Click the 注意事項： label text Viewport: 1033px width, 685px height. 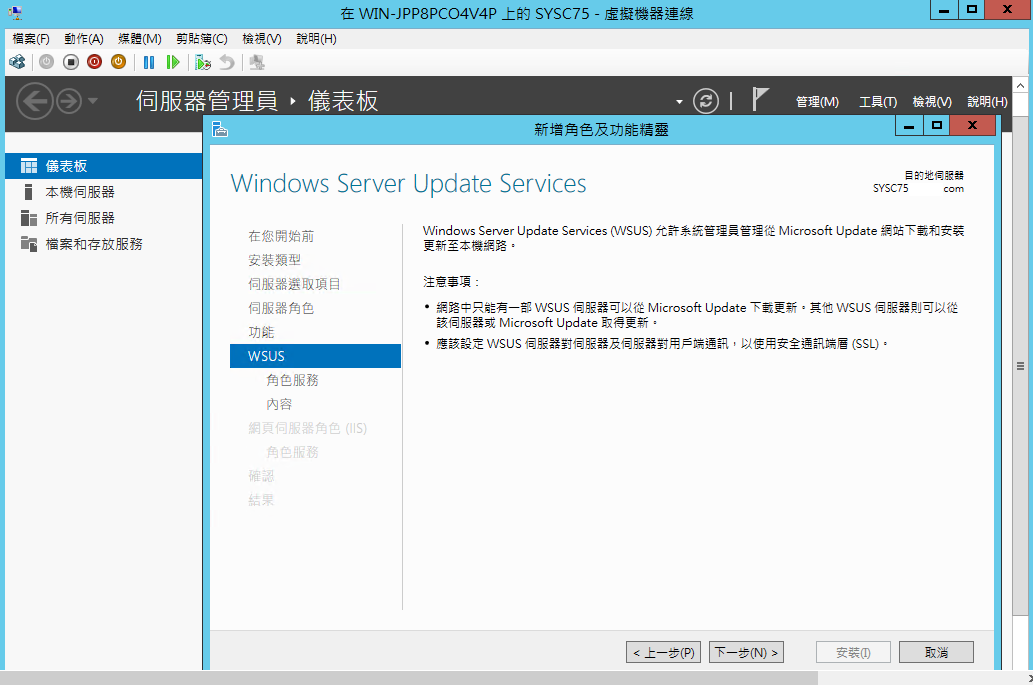pyautogui.click(x=452, y=282)
